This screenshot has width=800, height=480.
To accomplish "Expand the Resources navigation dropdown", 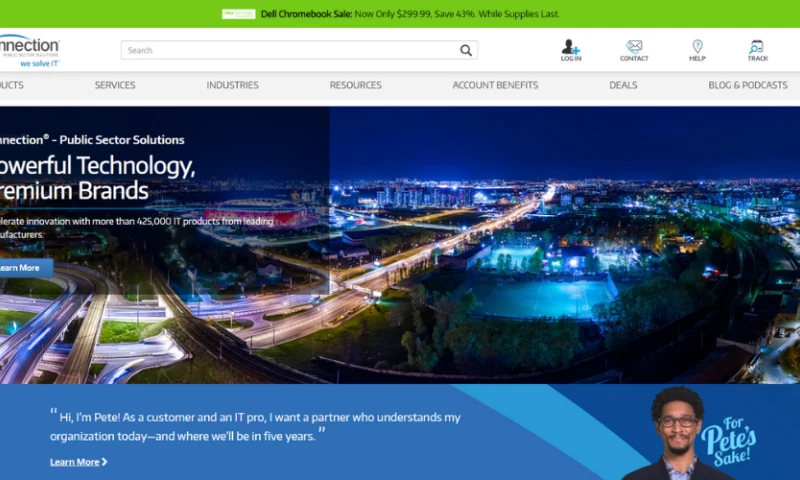I will (x=355, y=85).
